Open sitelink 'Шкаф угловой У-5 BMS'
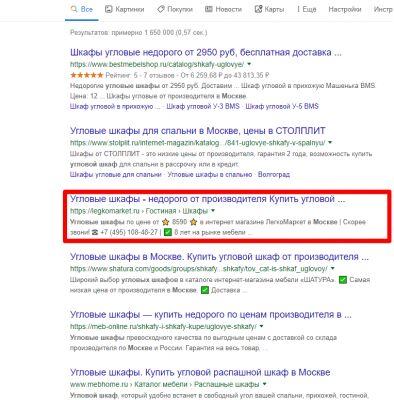 282,106
